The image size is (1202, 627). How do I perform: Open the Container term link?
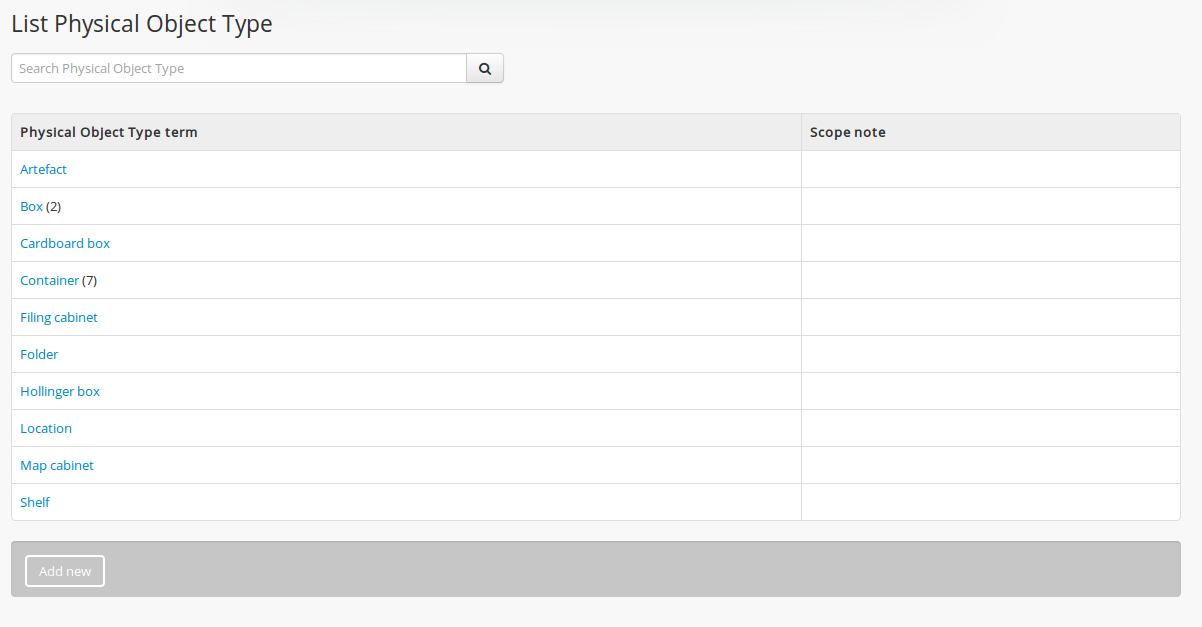point(49,281)
